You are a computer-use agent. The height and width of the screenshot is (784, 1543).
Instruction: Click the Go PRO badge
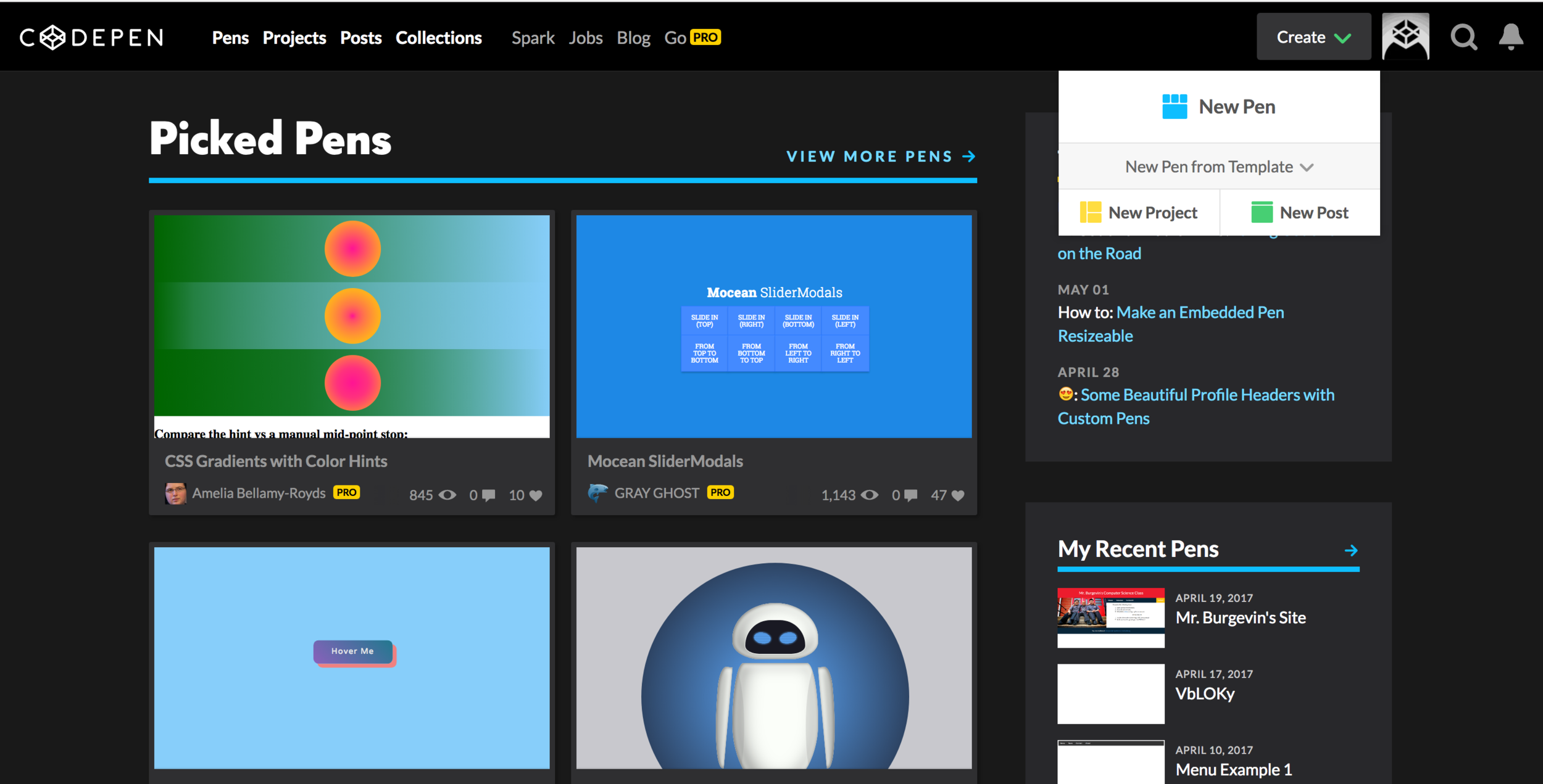tap(704, 38)
